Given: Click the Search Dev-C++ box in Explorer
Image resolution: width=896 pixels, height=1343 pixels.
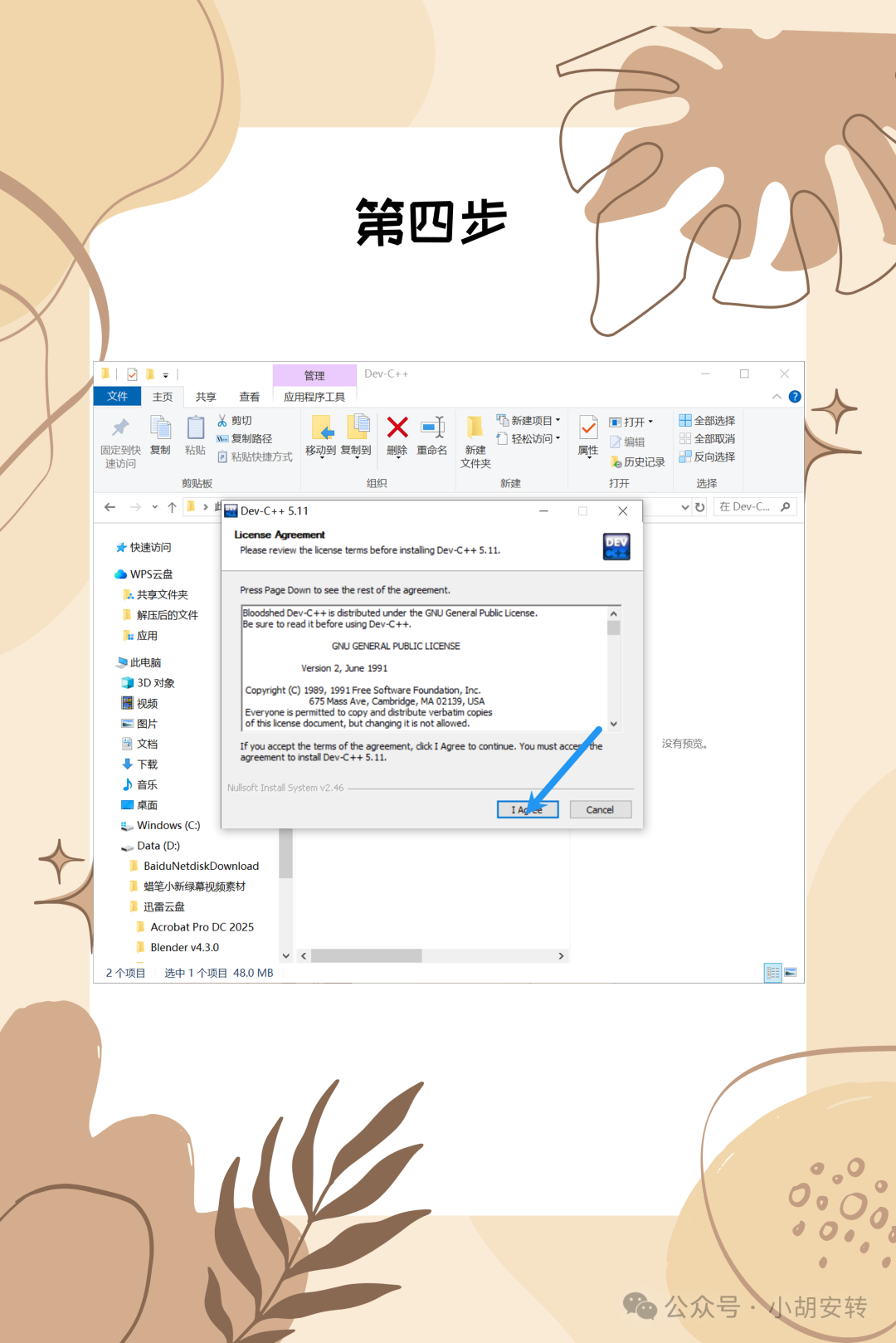Looking at the screenshot, I should coord(754,506).
